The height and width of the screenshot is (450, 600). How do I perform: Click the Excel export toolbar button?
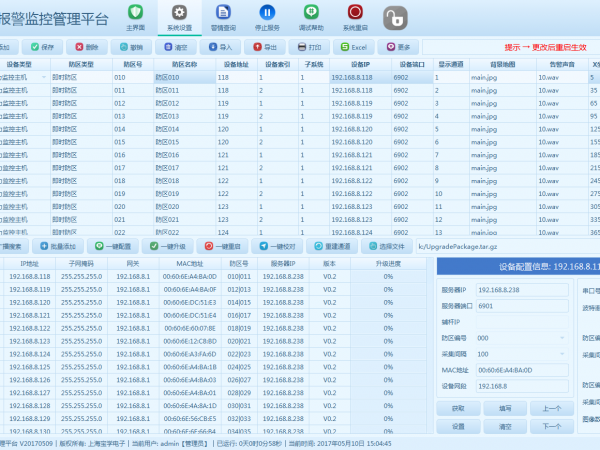click(x=355, y=47)
